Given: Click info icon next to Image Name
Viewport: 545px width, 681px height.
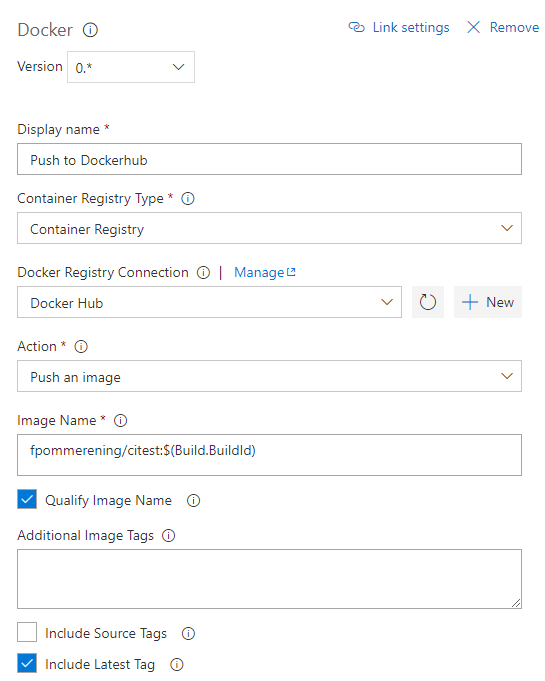Looking at the screenshot, I should (120, 420).
